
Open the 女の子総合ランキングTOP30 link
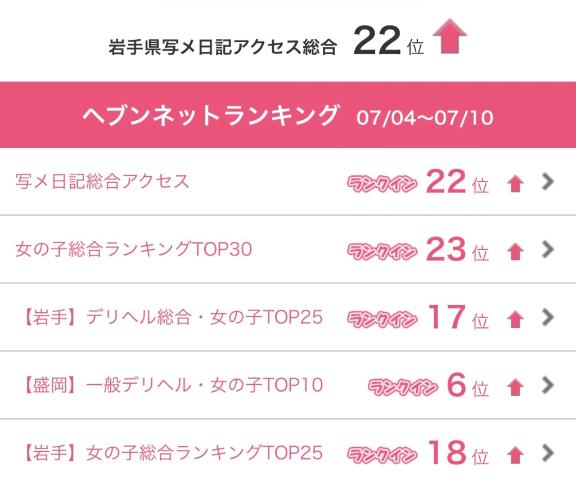pyautogui.click(x=134, y=249)
